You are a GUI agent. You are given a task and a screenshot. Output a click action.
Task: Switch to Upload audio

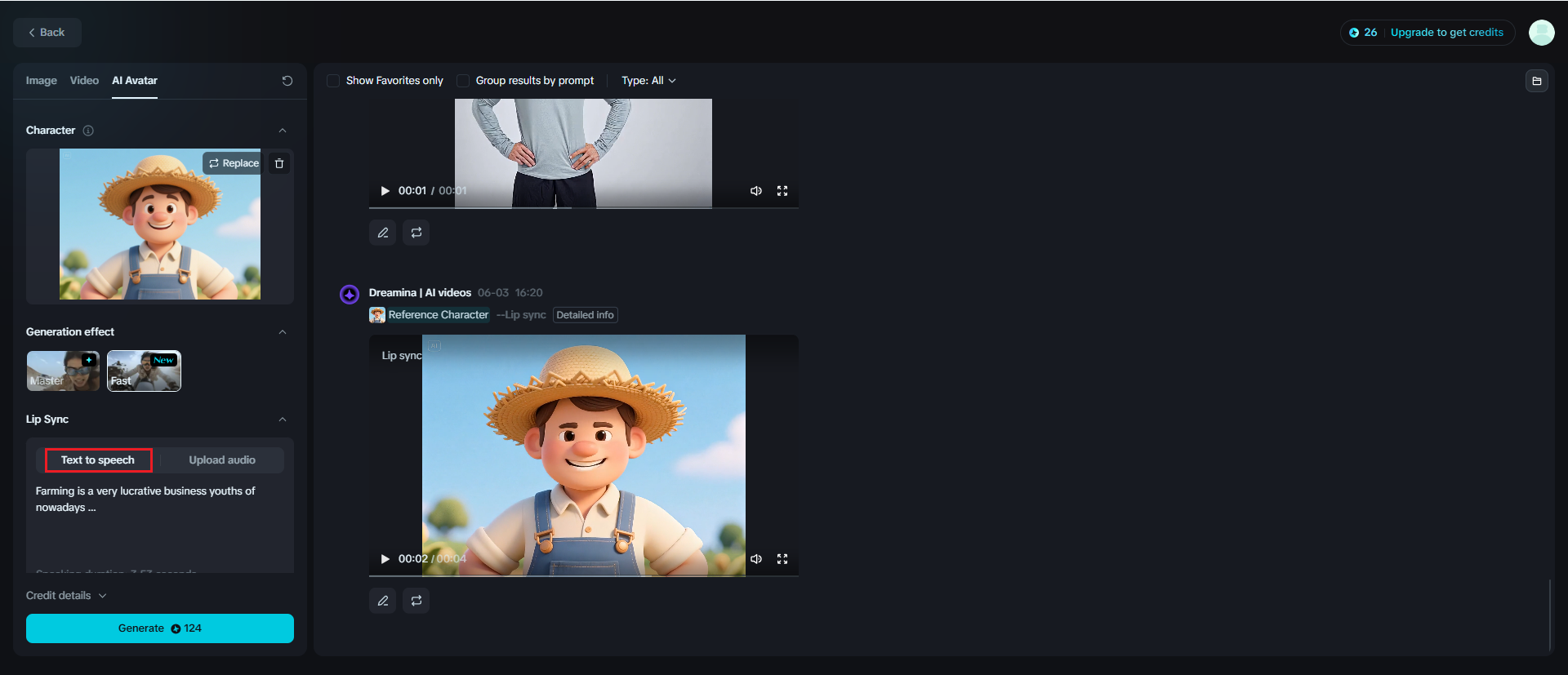pos(222,460)
